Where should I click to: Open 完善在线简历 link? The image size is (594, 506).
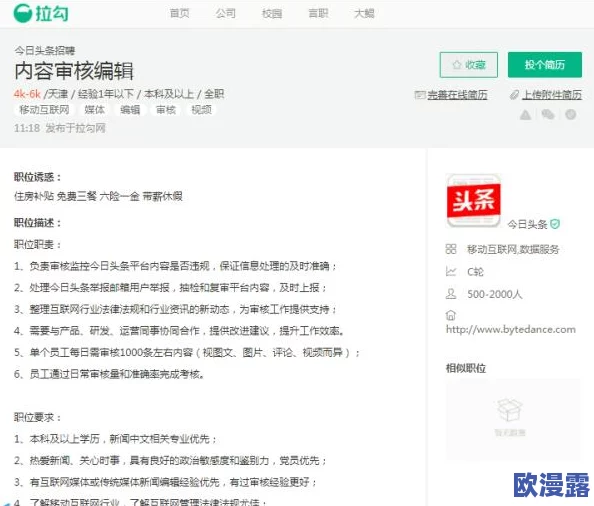click(x=457, y=95)
